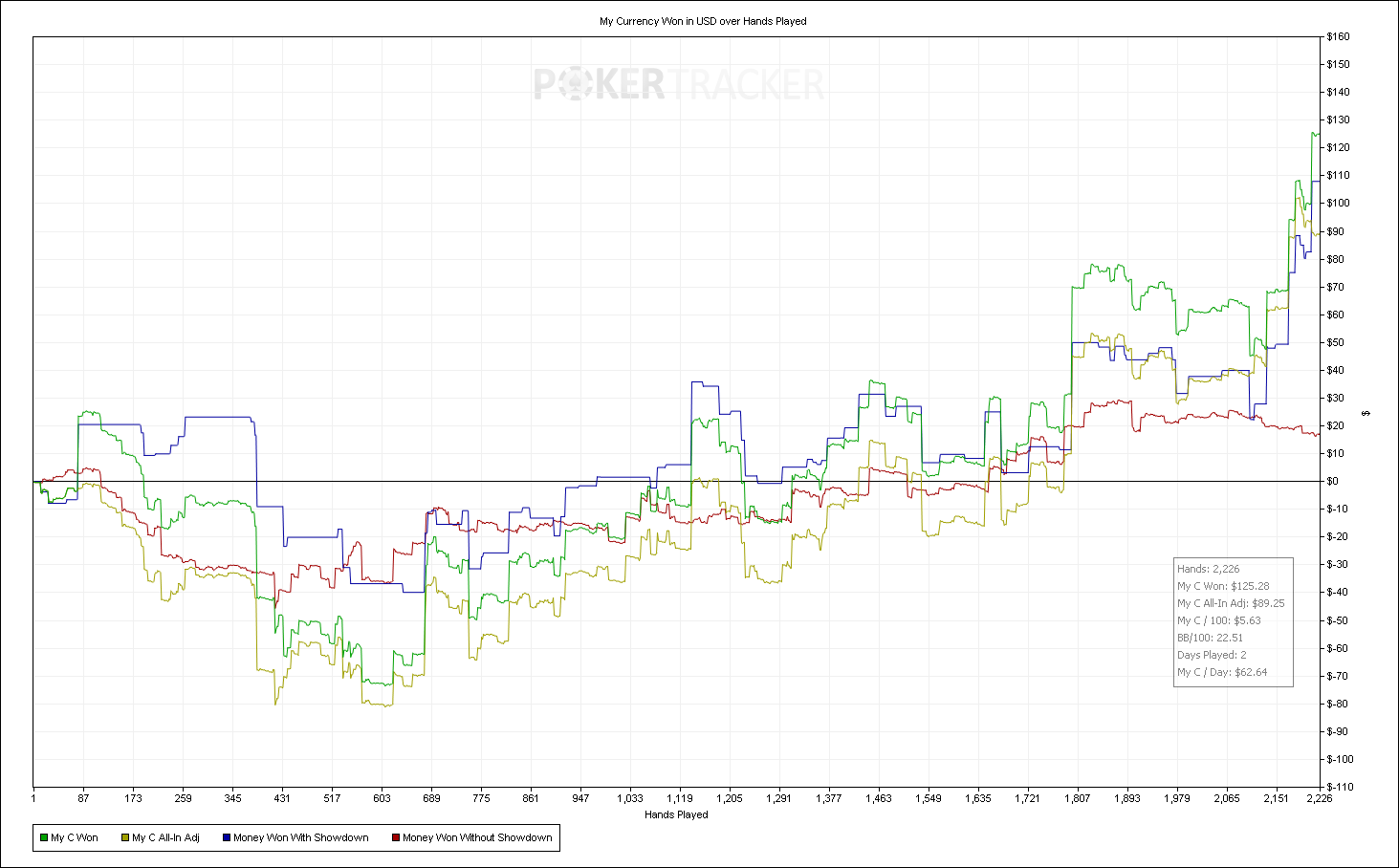The height and width of the screenshot is (868, 1399).
Task: Select the My C All-In Adj legend label
Action: [166, 837]
